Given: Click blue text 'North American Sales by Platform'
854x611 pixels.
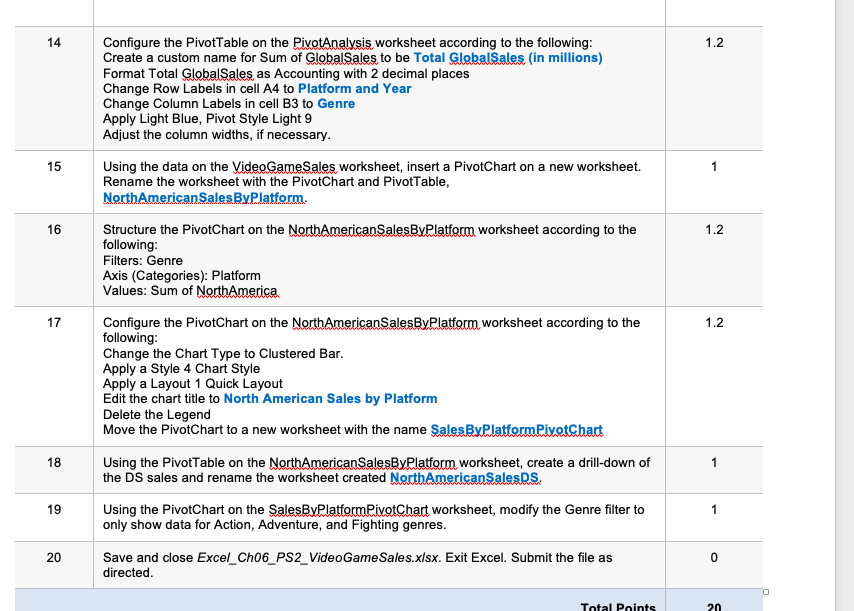Looking at the screenshot, I should (331, 399).
